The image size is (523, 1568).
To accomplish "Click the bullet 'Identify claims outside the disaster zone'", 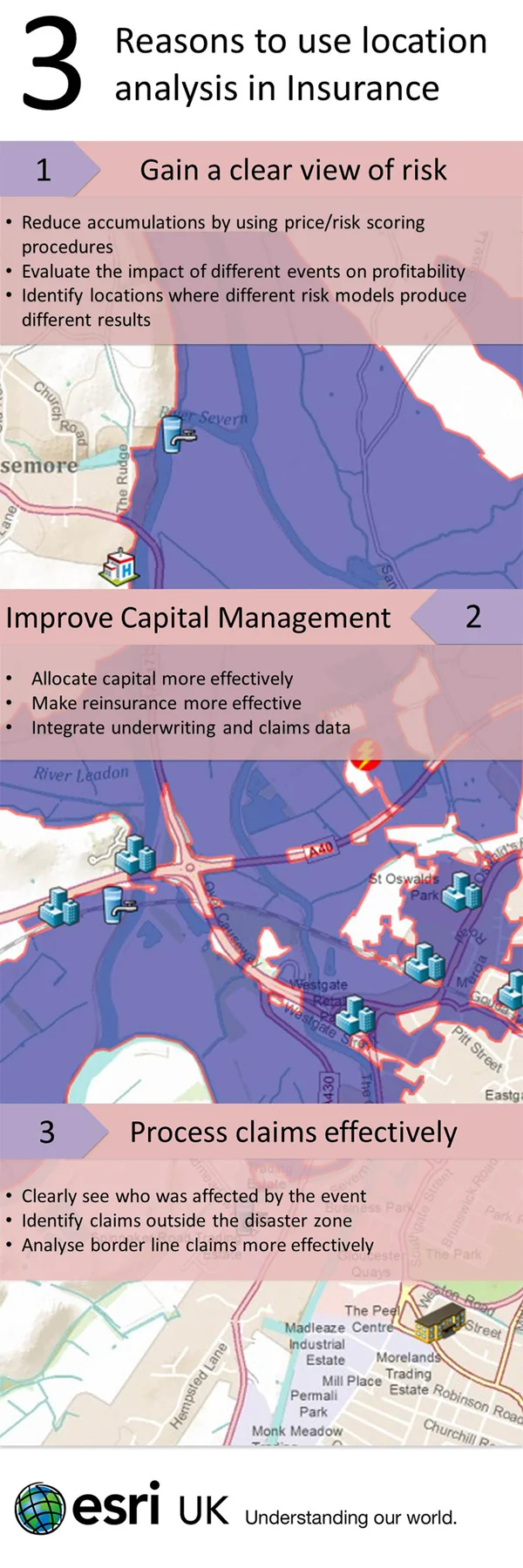I will click(x=187, y=1220).
